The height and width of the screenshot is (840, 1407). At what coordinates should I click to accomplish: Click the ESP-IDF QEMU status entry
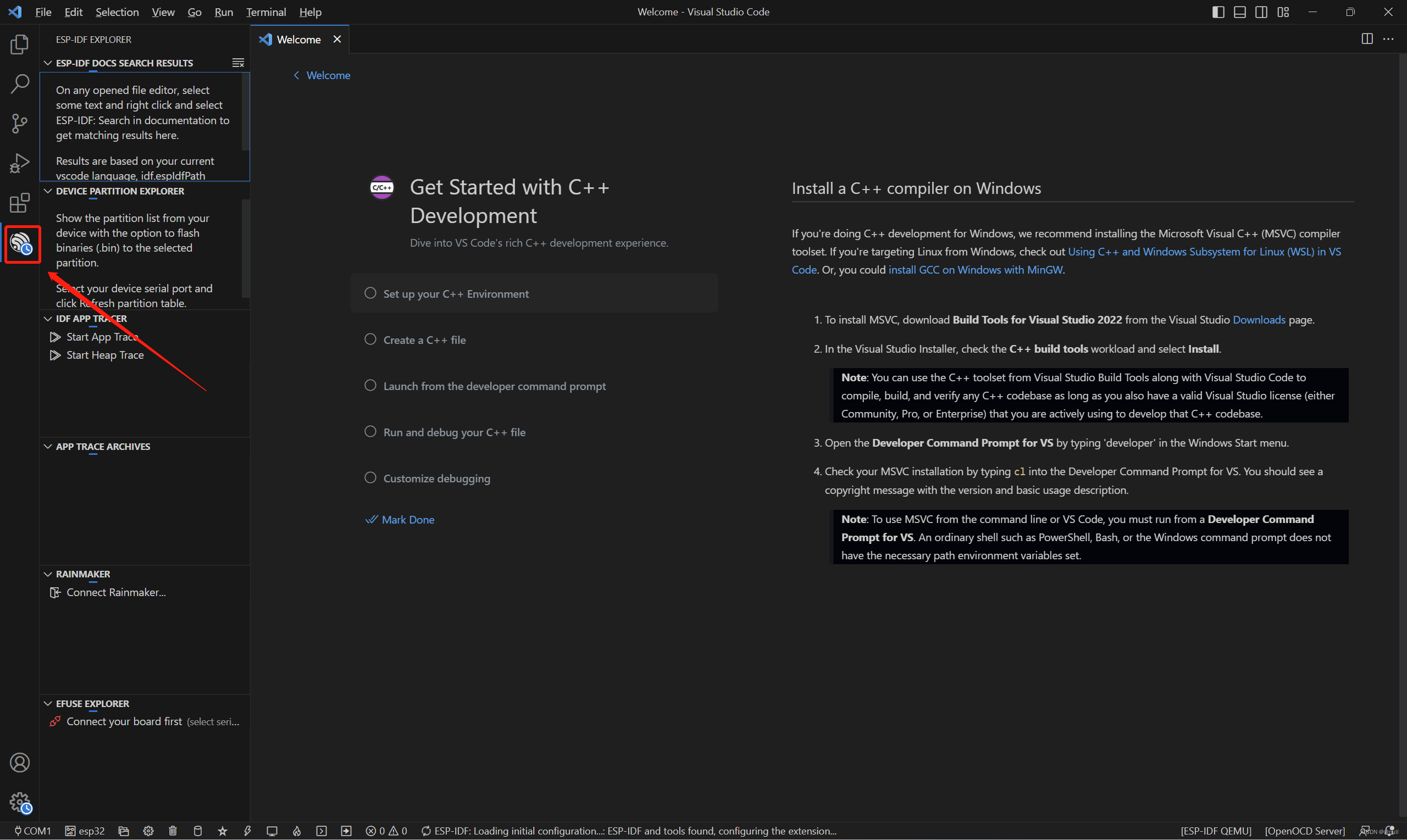tap(1216, 831)
